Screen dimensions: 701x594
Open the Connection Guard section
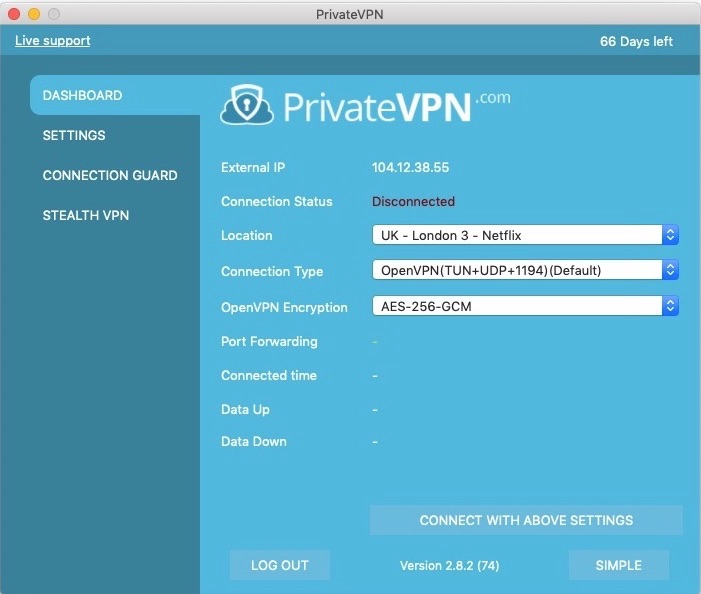[x=110, y=175]
